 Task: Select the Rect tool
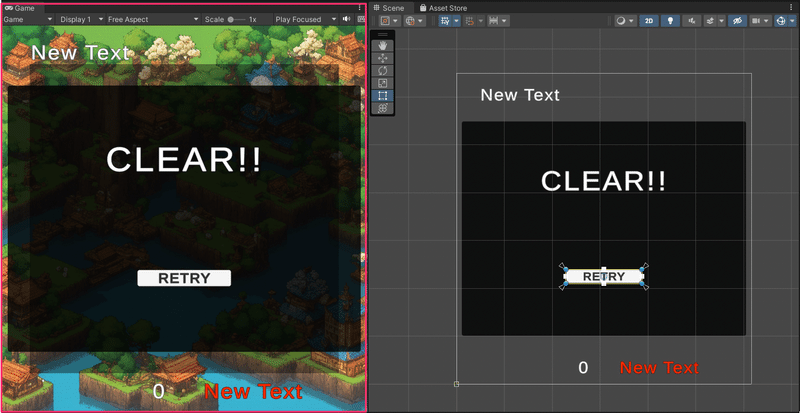click(x=383, y=95)
